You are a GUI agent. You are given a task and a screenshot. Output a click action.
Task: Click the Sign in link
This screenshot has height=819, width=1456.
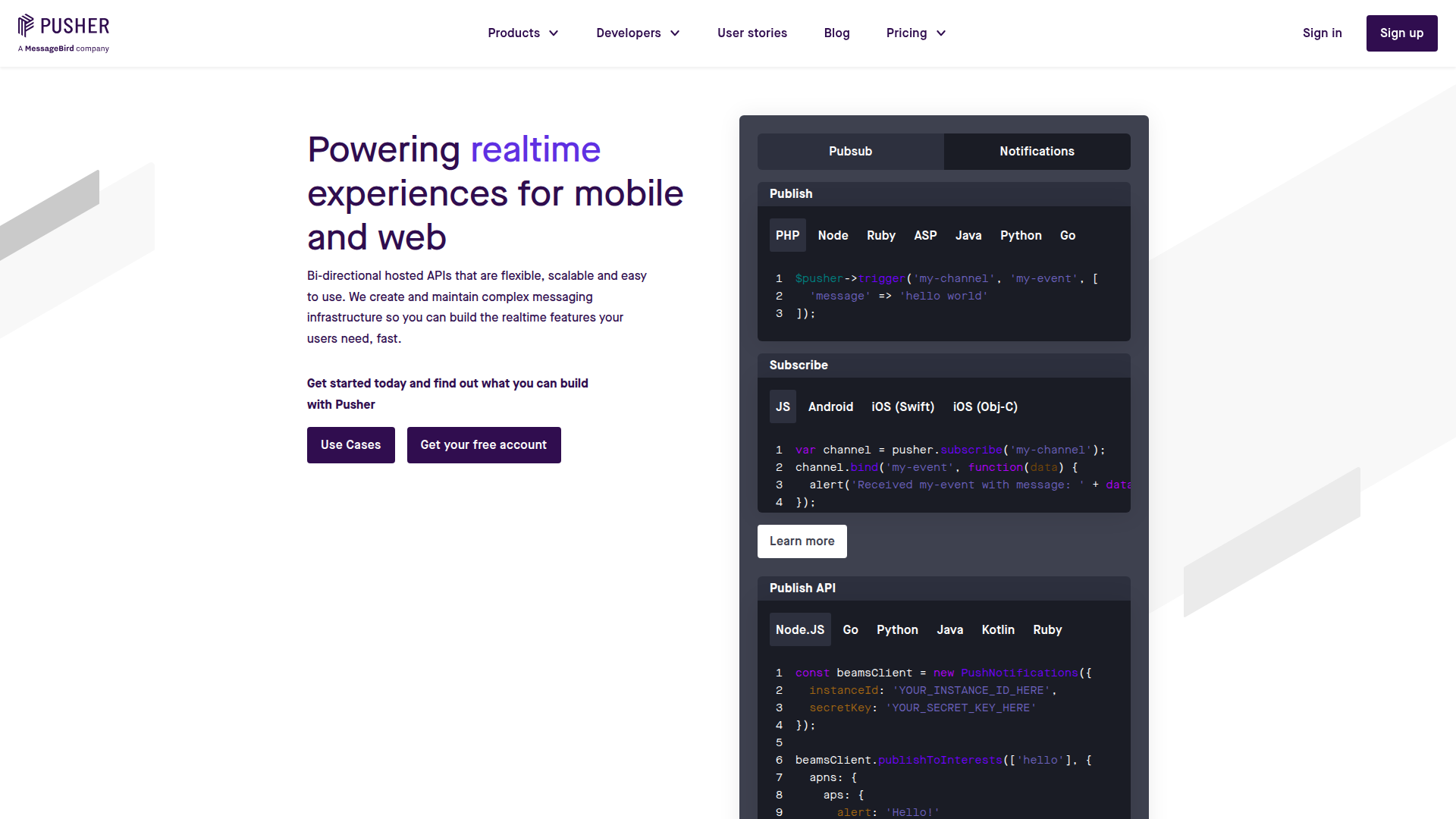click(1322, 33)
